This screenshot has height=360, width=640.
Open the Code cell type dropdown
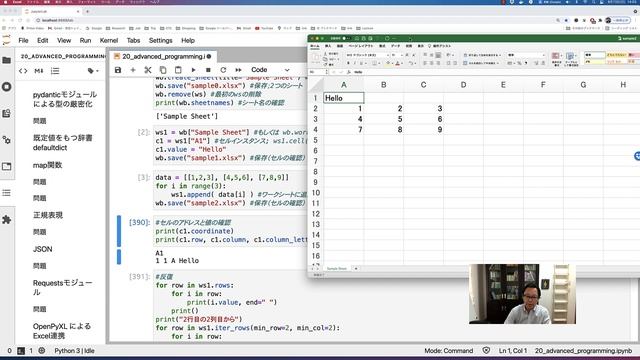point(270,70)
